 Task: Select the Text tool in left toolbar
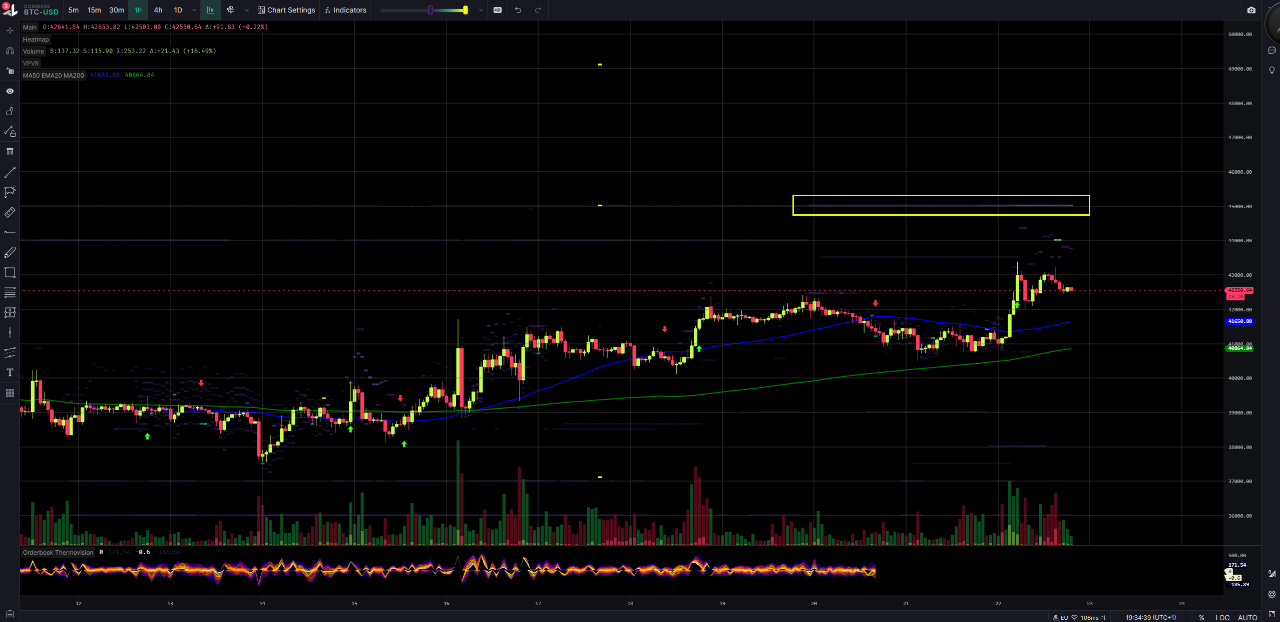tap(10, 371)
